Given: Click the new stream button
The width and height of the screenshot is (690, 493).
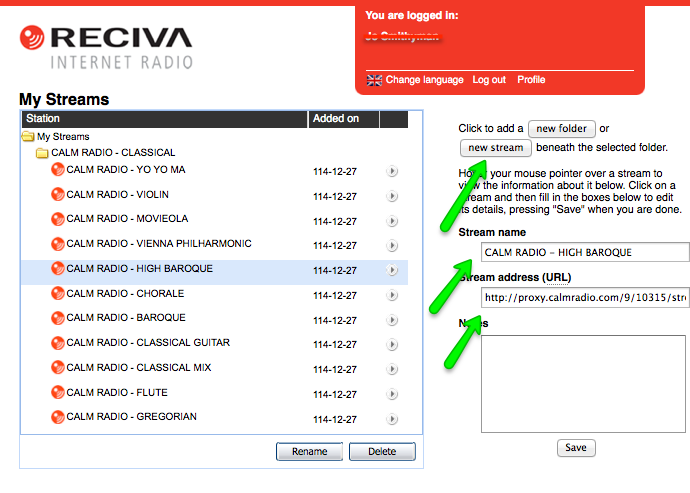Looking at the screenshot, I should [496, 148].
